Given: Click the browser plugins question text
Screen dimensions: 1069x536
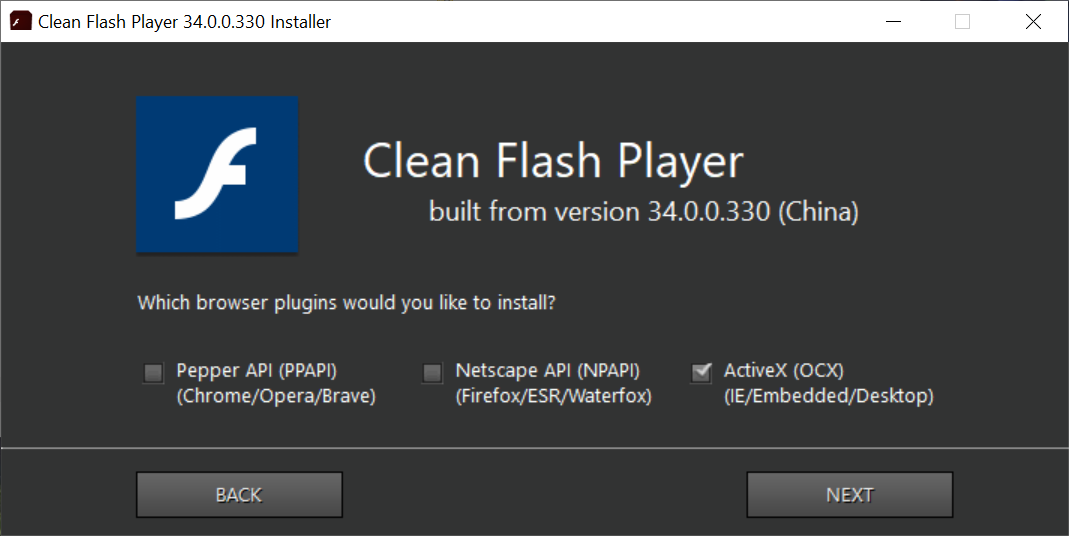Looking at the screenshot, I should [346, 302].
